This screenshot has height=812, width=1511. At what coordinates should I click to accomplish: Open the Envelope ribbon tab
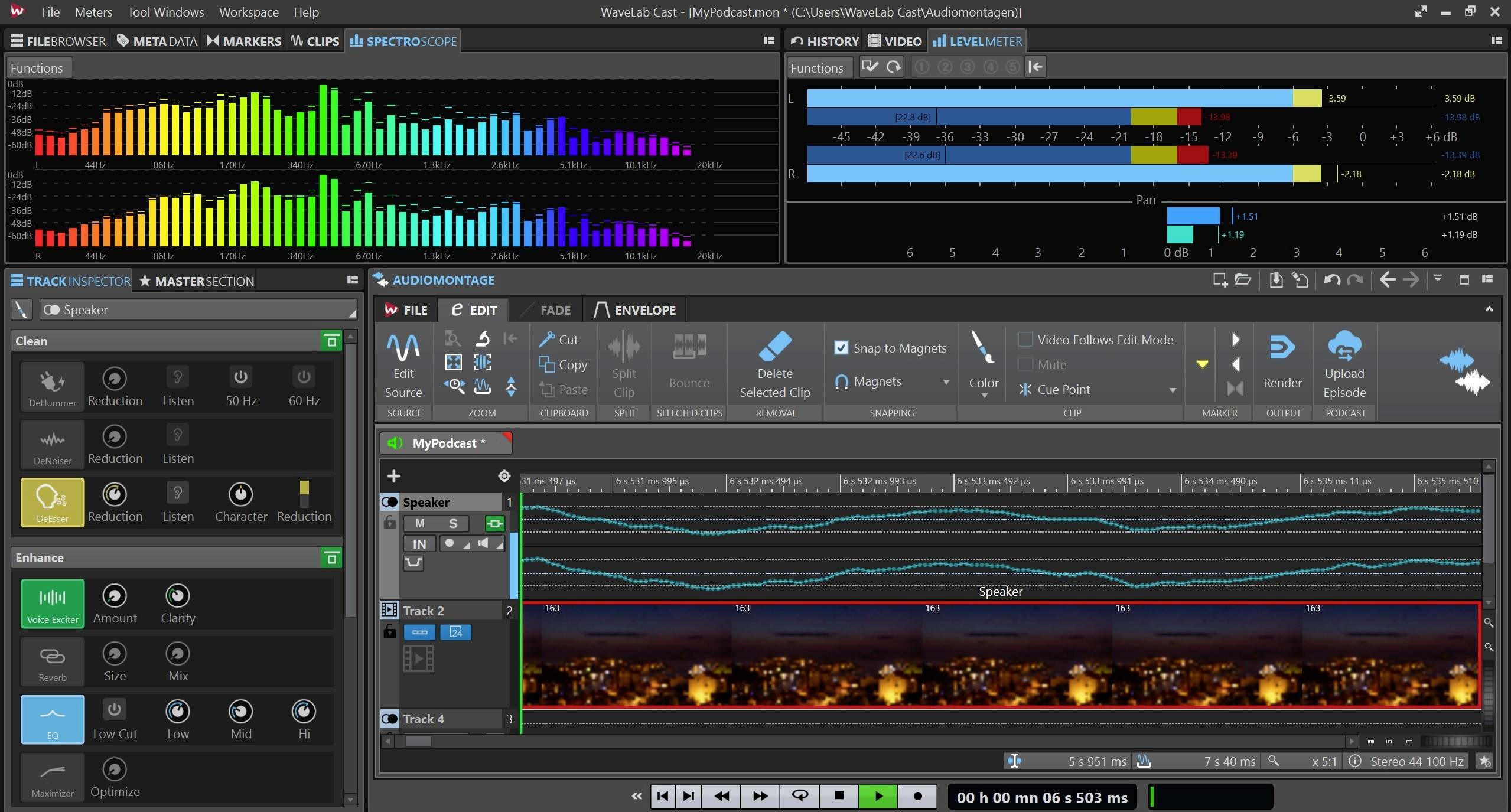pyautogui.click(x=635, y=310)
